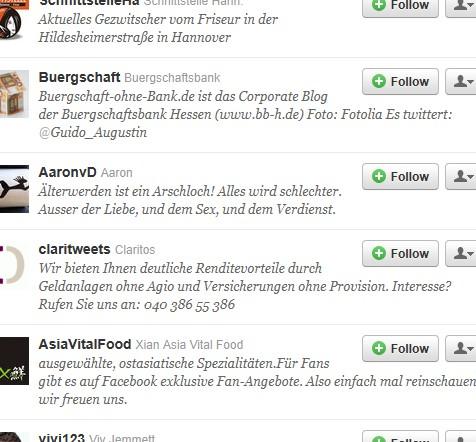The height and width of the screenshot is (442, 476).
Task: Open person dropdown next to AsiaVitalFood
Action: coord(461,349)
